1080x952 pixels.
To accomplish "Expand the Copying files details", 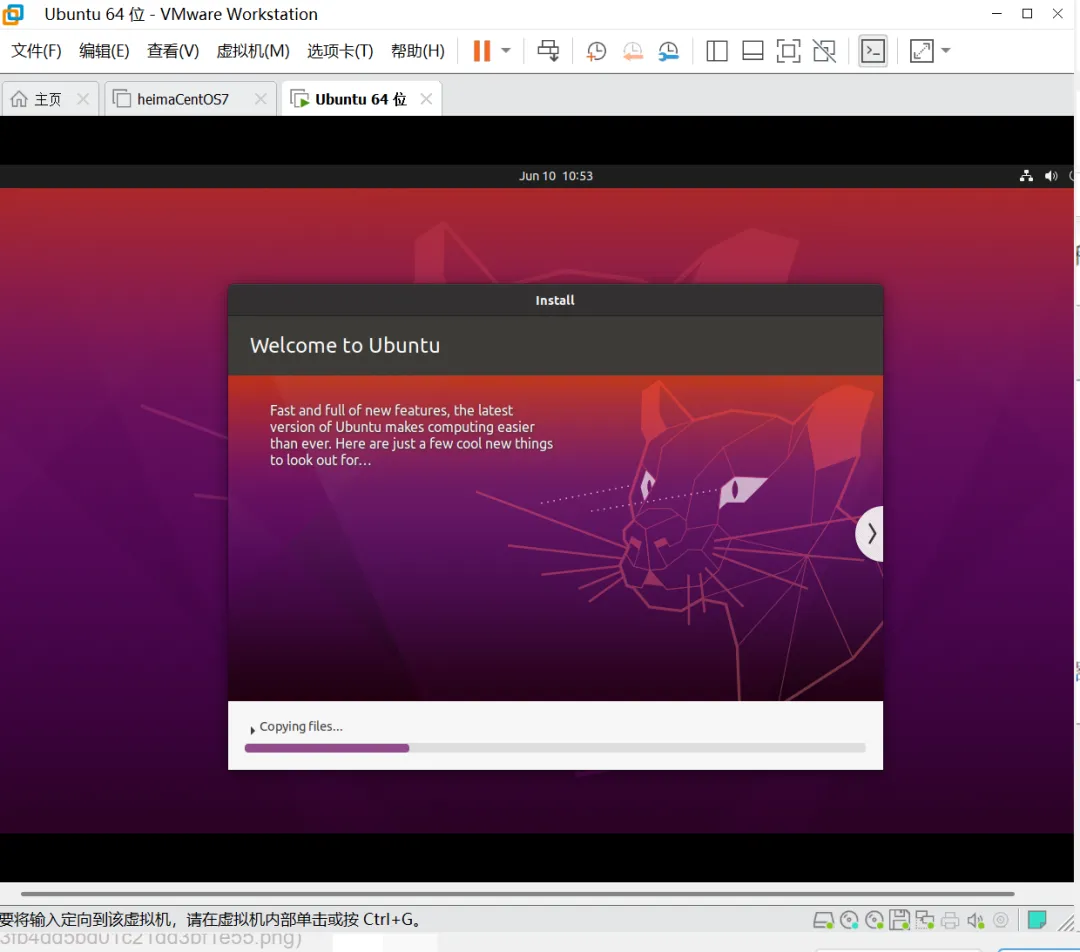I will point(252,729).
